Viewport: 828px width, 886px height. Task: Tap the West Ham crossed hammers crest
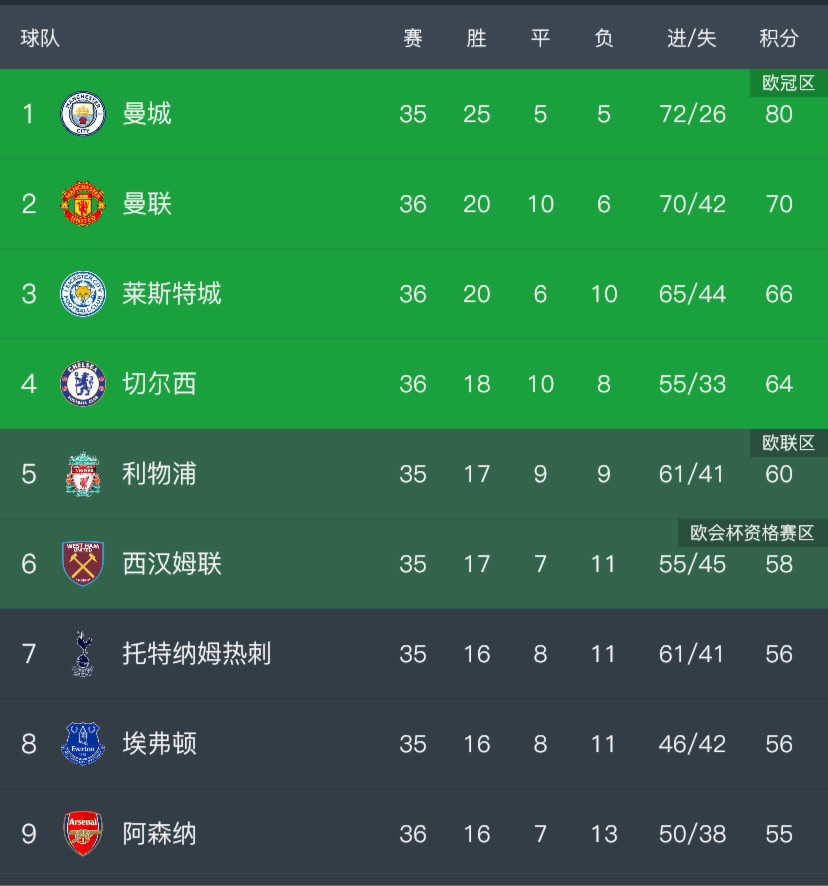83,563
